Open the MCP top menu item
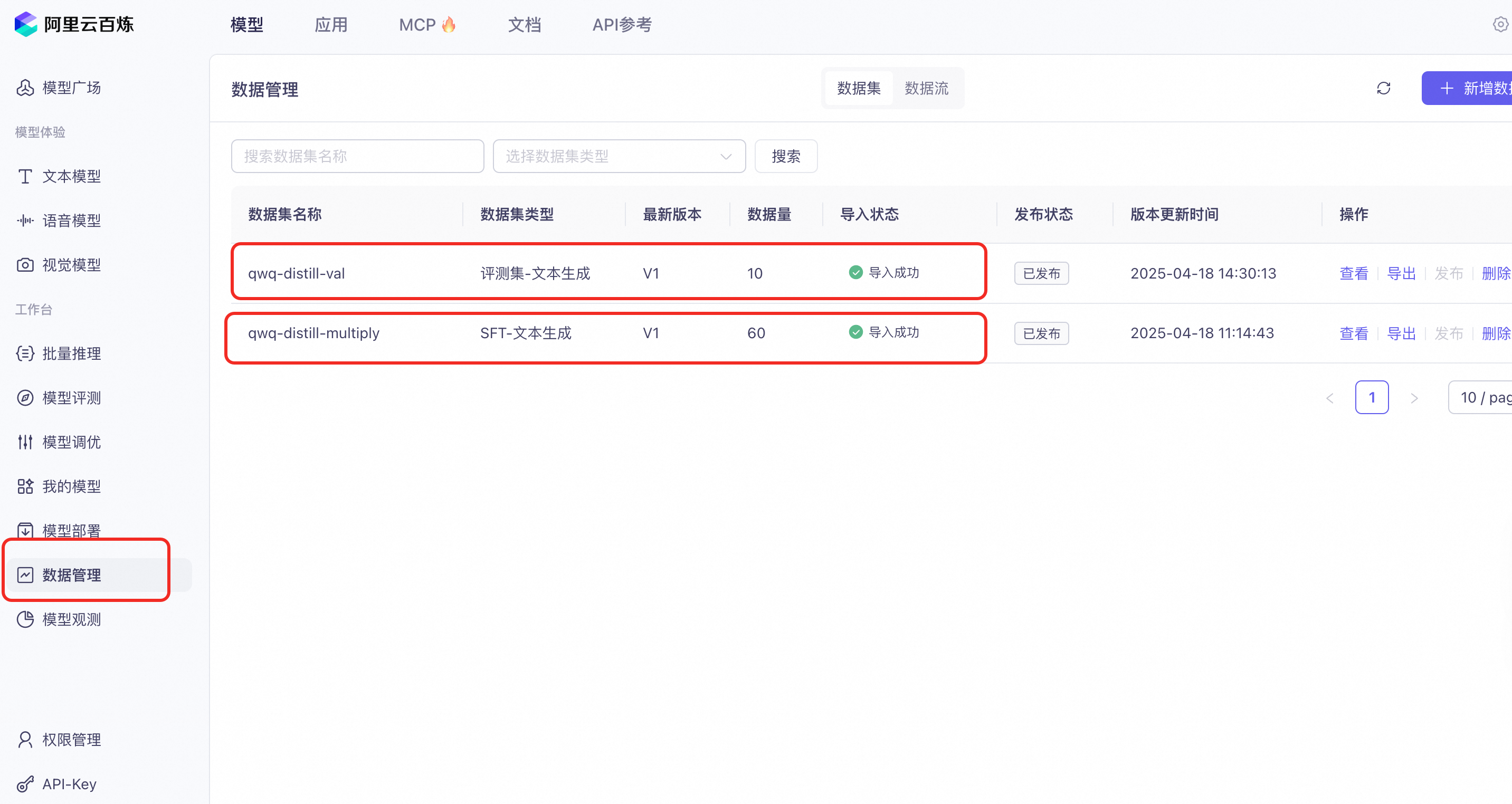 pyautogui.click(x=426, y=25)
